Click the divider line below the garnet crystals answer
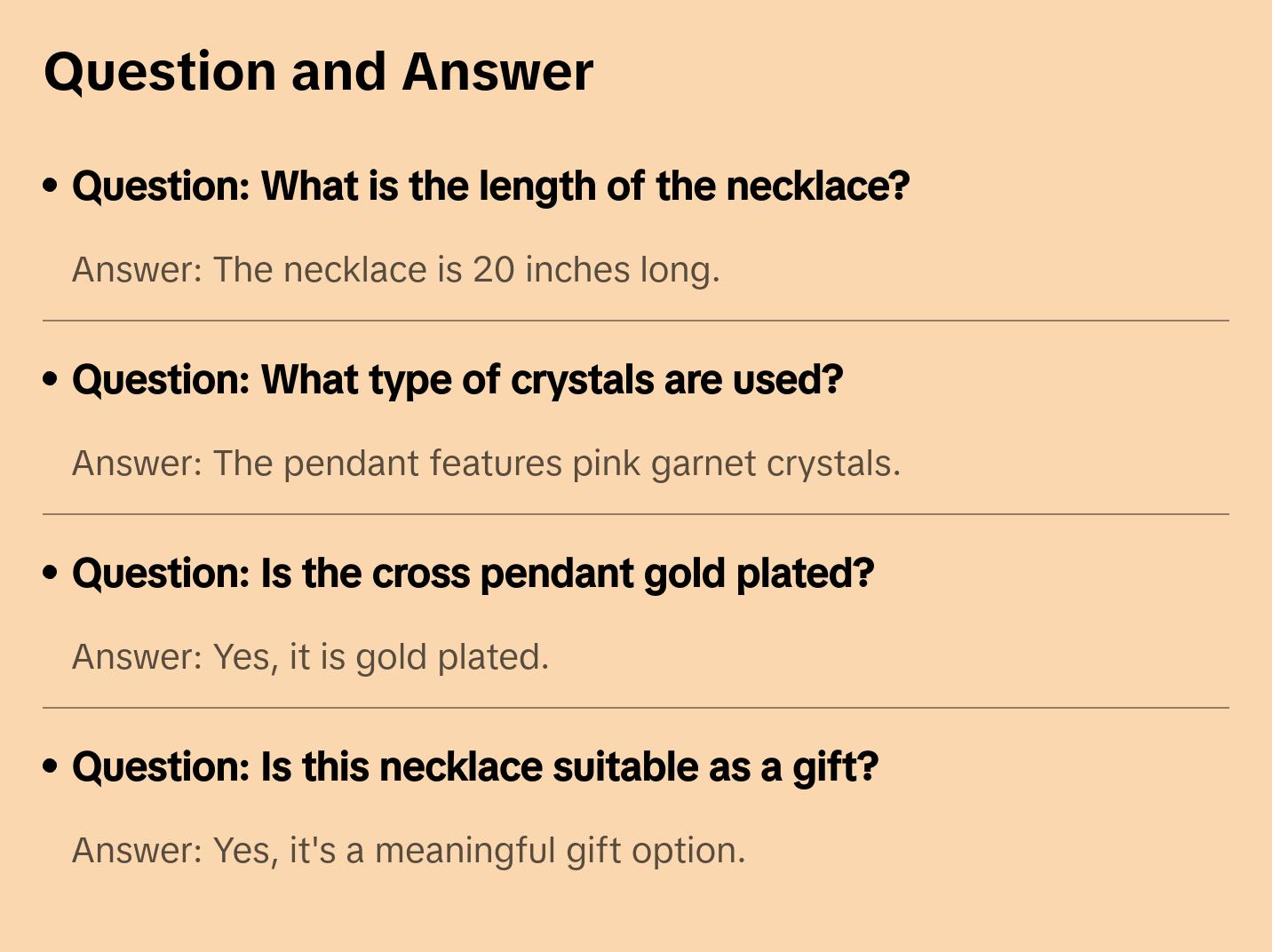Screen dimensions: 1272x952 636,514
